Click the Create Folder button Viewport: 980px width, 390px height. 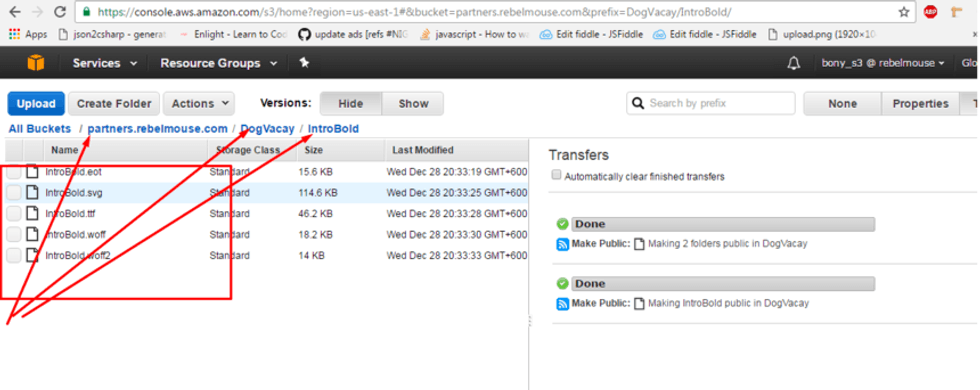(114, 104)
